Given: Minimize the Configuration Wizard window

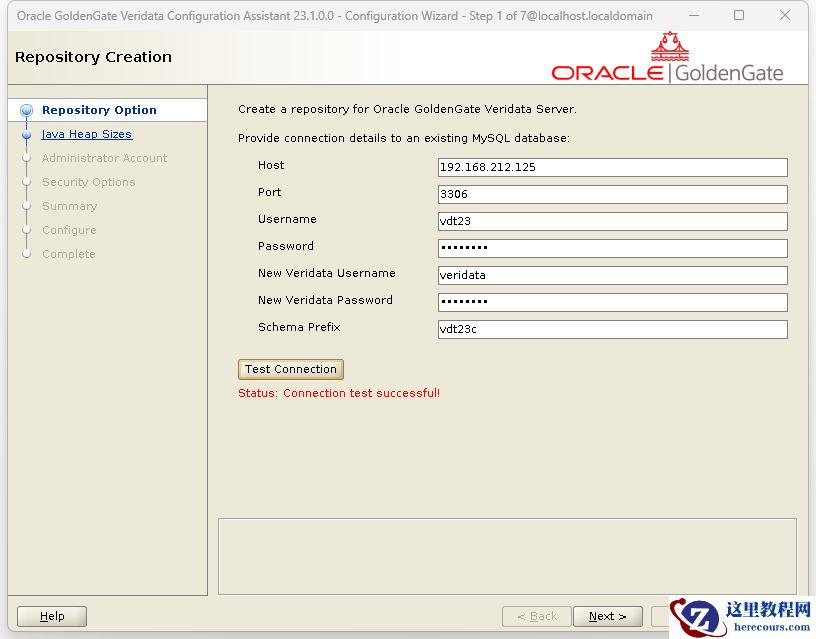Looking at the screenshot, I should (x=693, y=16).
